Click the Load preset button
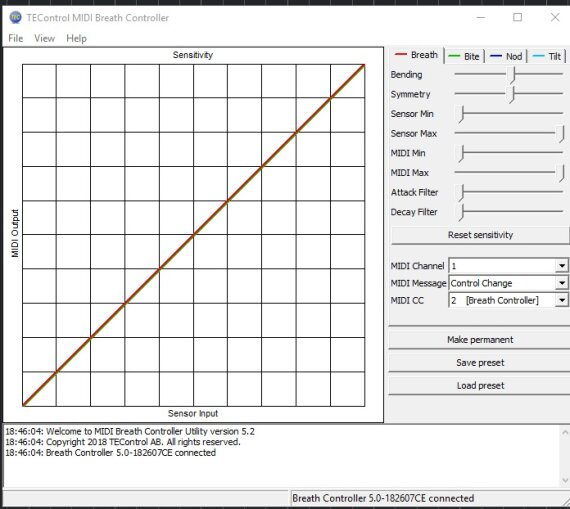Image resolution: width=570 pixels, height=509 pixels. click(480, 386)
